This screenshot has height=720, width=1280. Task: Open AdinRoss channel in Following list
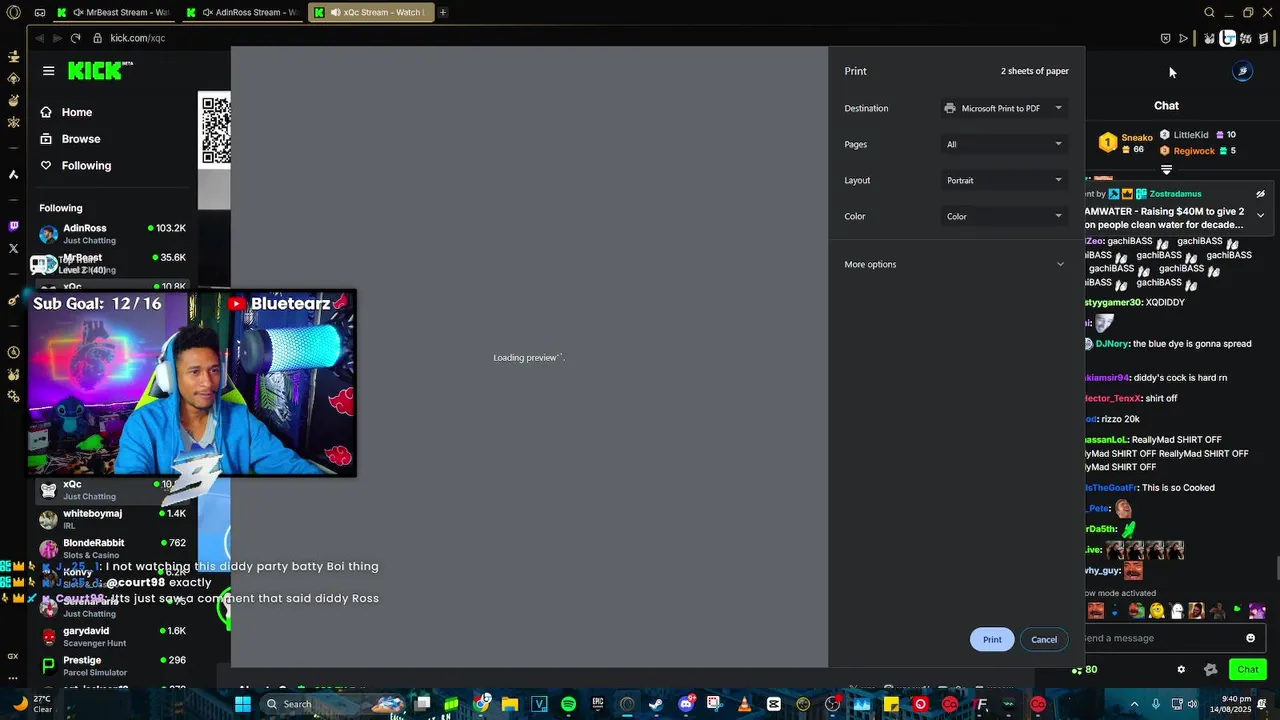coord(112,234)
